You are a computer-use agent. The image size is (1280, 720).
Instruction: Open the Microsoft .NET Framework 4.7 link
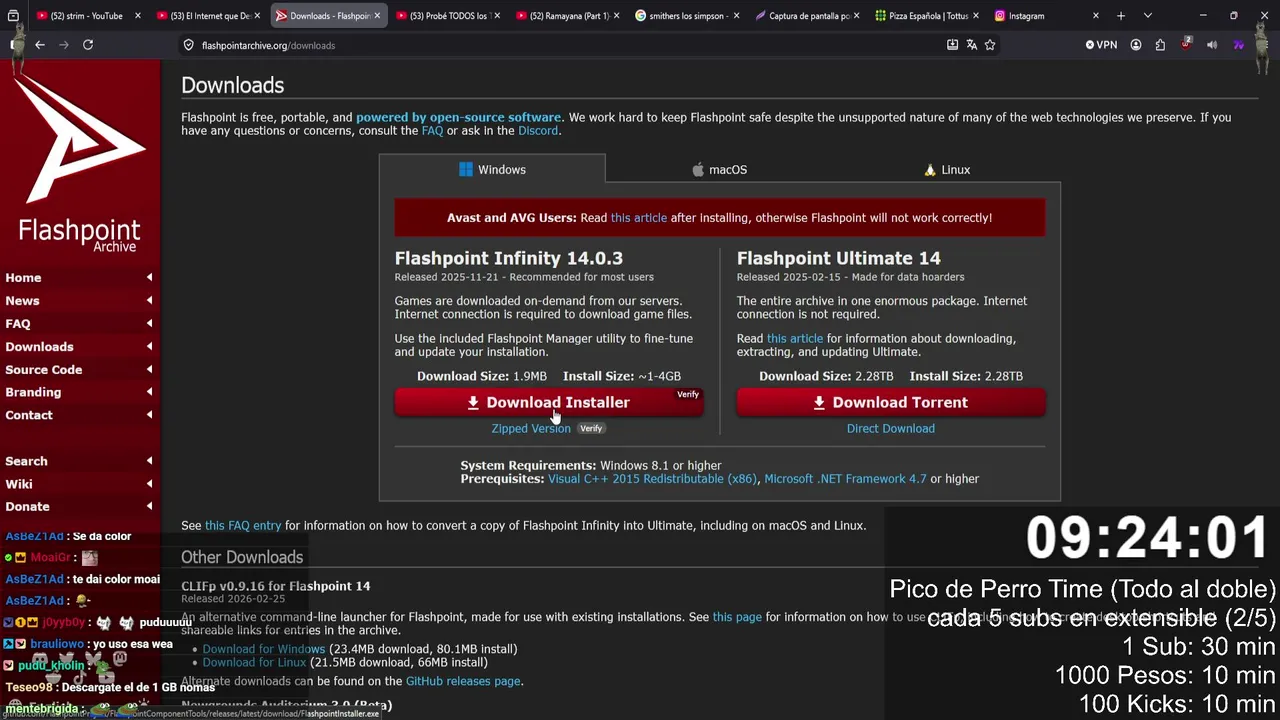[845, 479]
